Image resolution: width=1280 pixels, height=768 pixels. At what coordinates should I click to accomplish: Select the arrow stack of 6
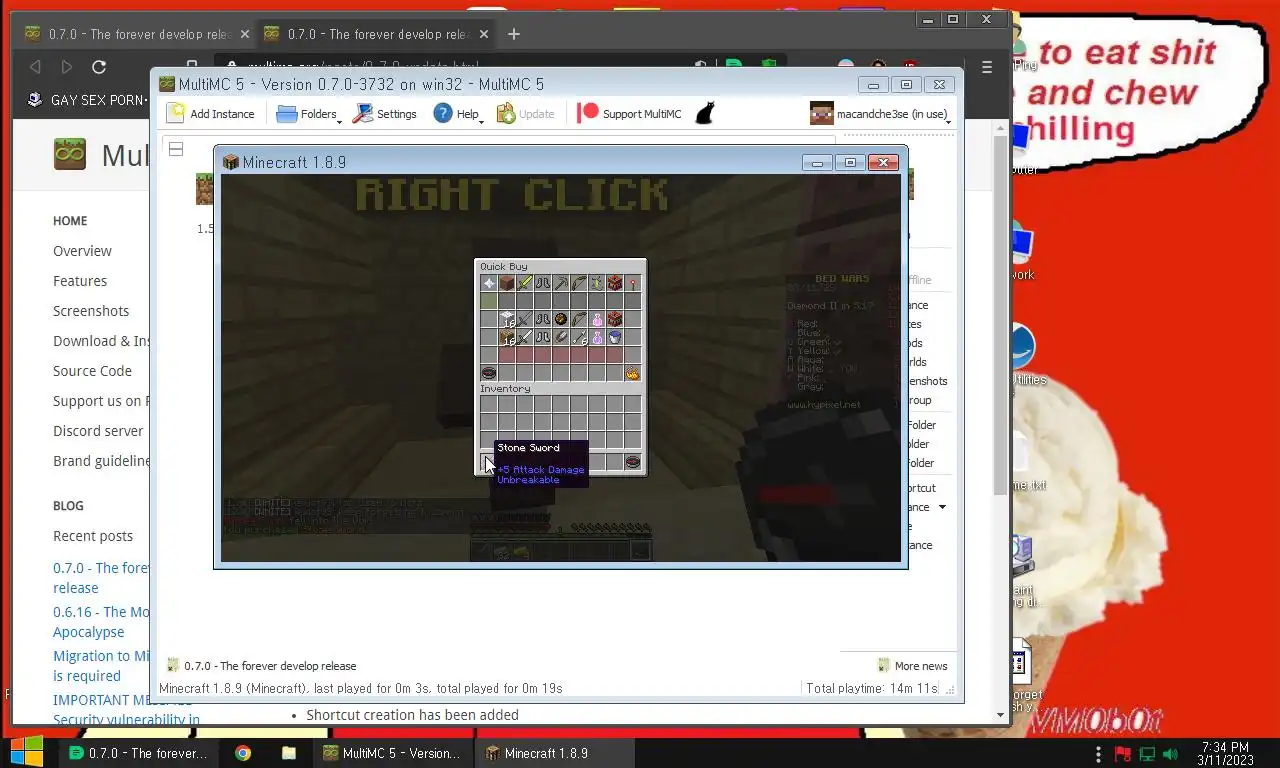(x=578, y=337)
